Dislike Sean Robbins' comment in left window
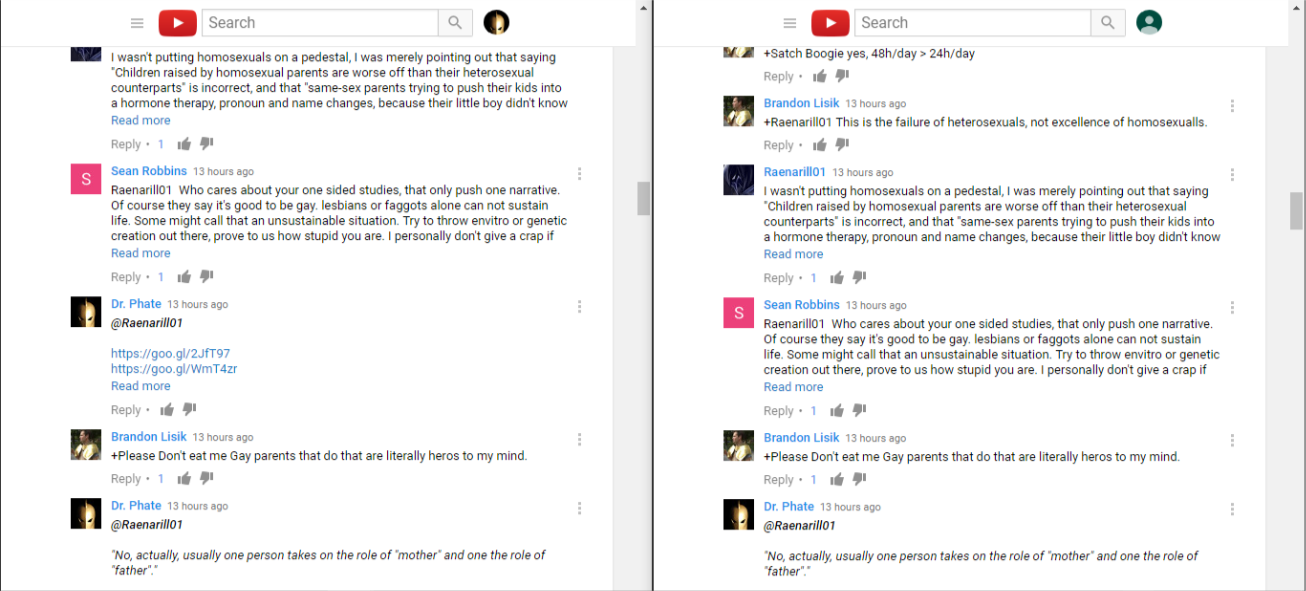Screen dimensions: 1306x591 point(206,277)
